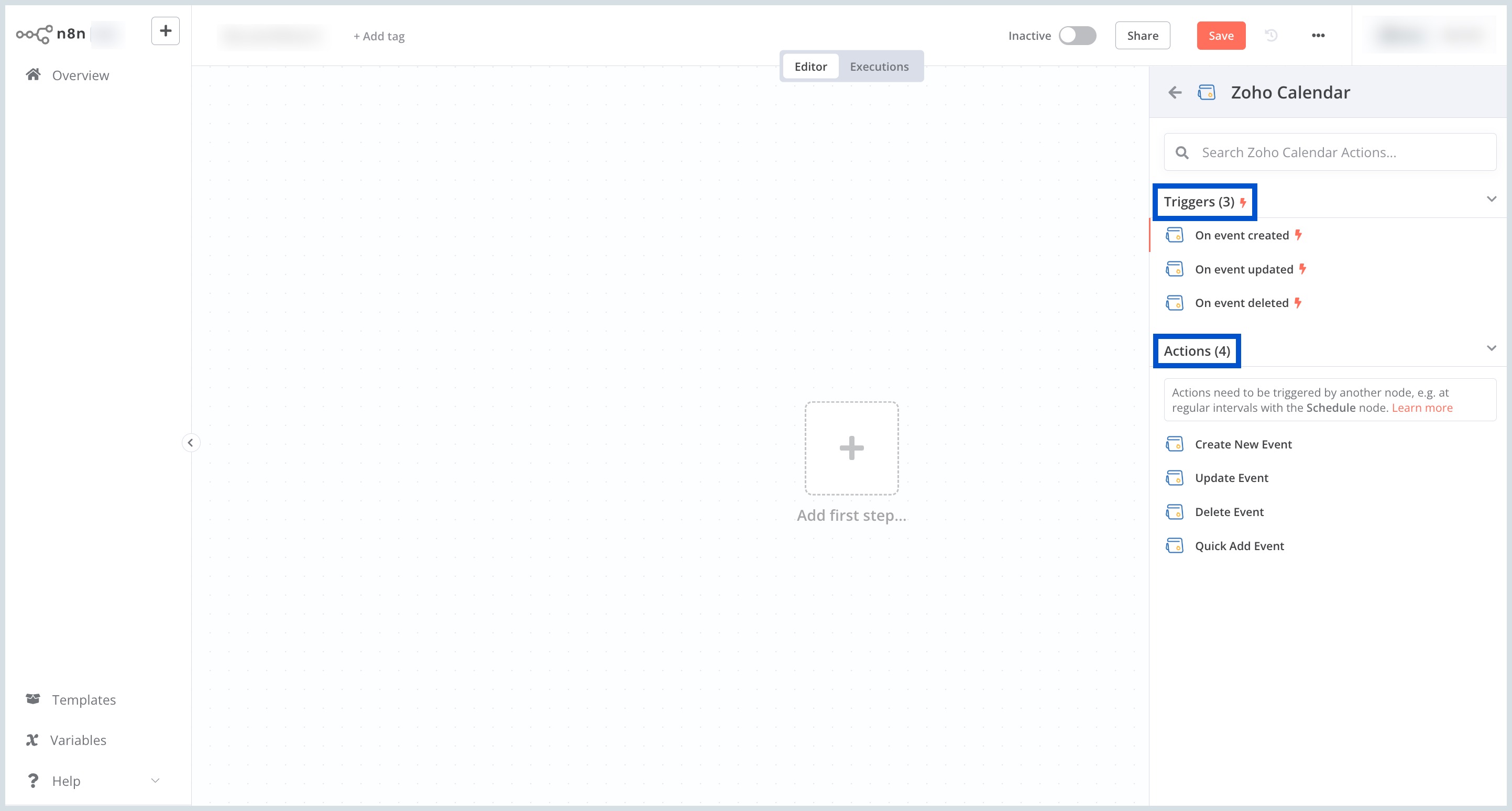Click the icon beside On event updated
Image resolution: width=1512 pixels, height=811 pixels.
point(1175,269)
